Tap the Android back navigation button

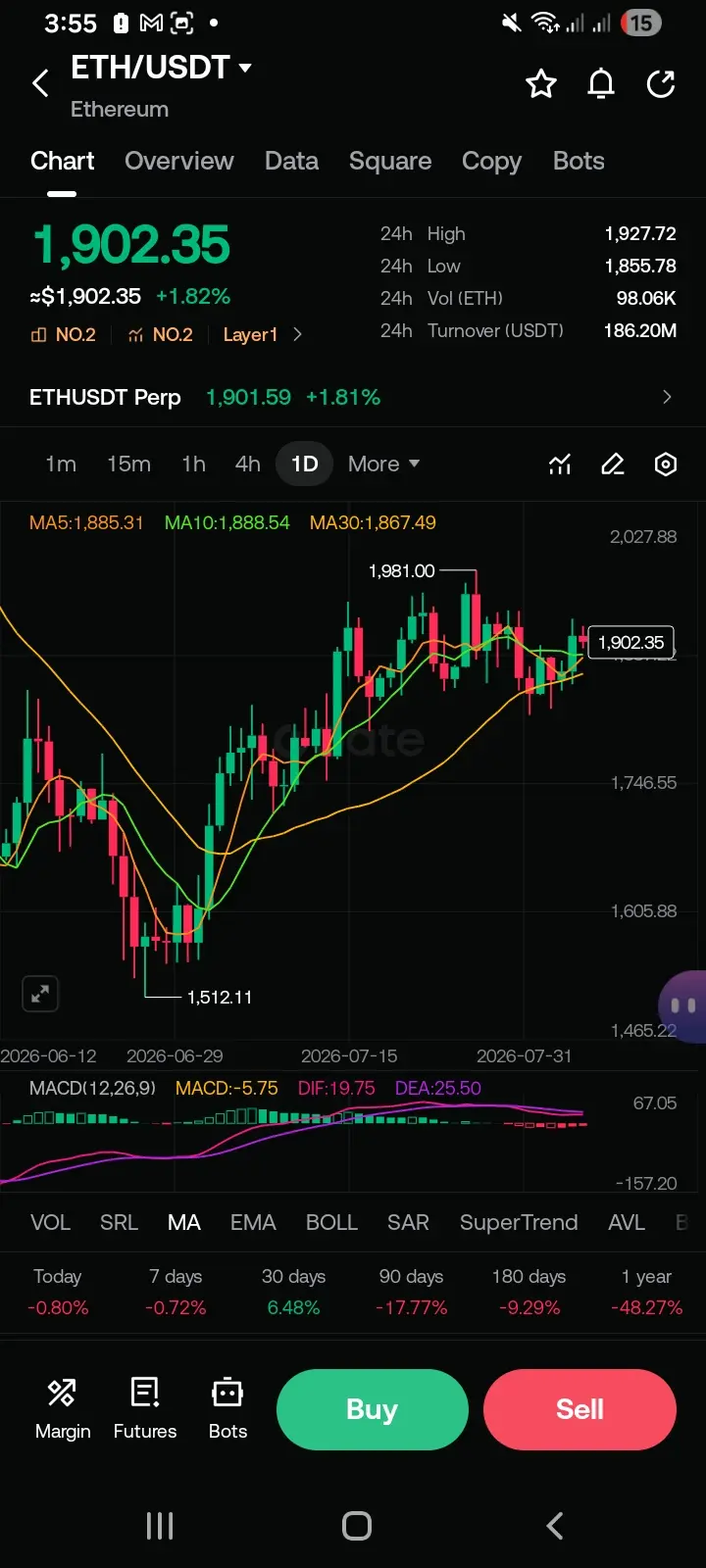tap(555, 1526)
